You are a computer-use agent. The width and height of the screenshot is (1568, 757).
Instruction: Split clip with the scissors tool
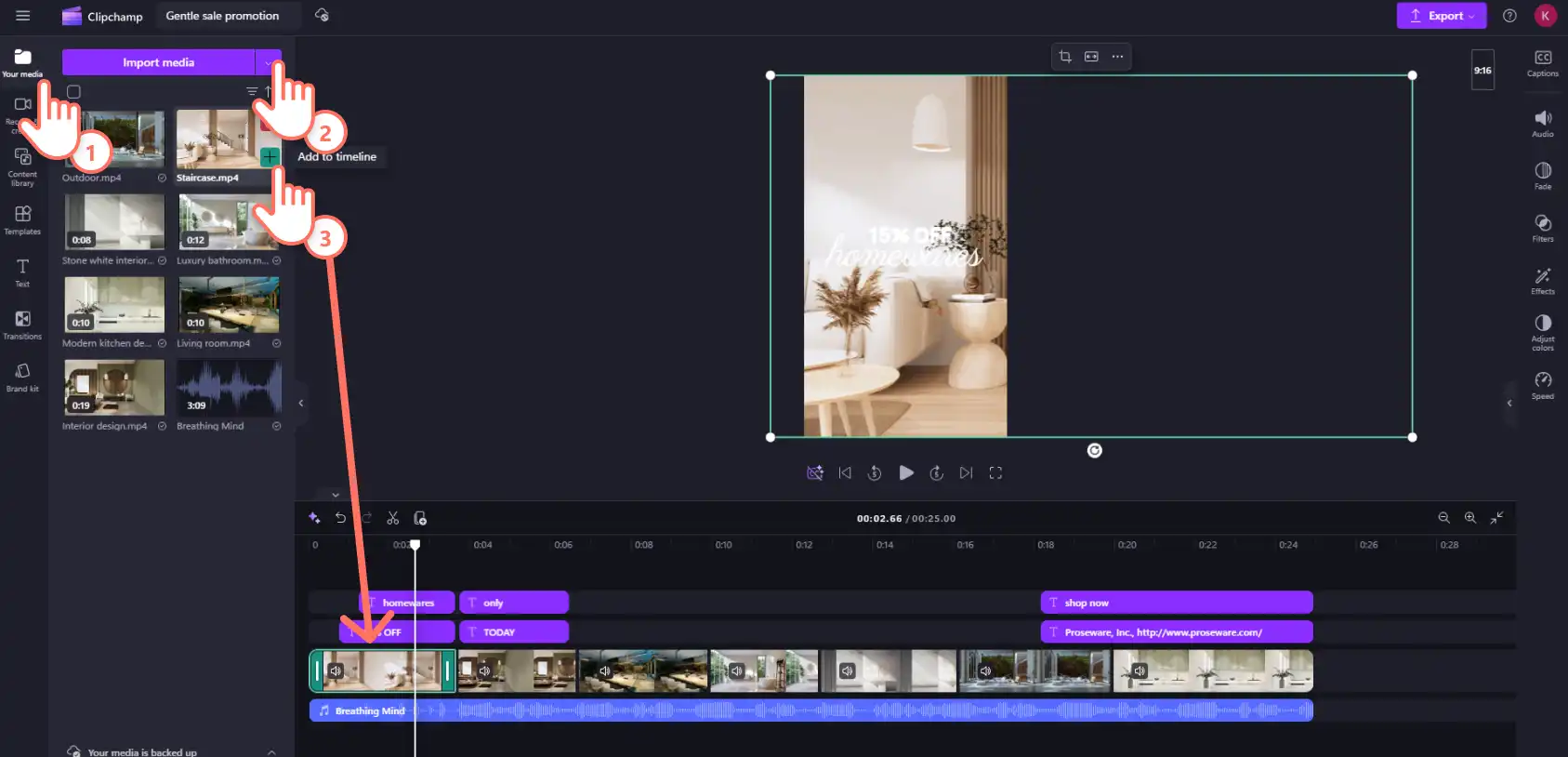tap(393, 518)
